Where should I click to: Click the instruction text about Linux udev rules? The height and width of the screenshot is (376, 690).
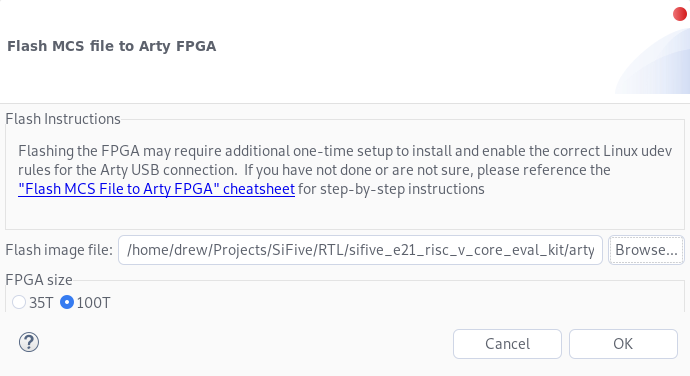pyautogui.click(x=345, y=160)
